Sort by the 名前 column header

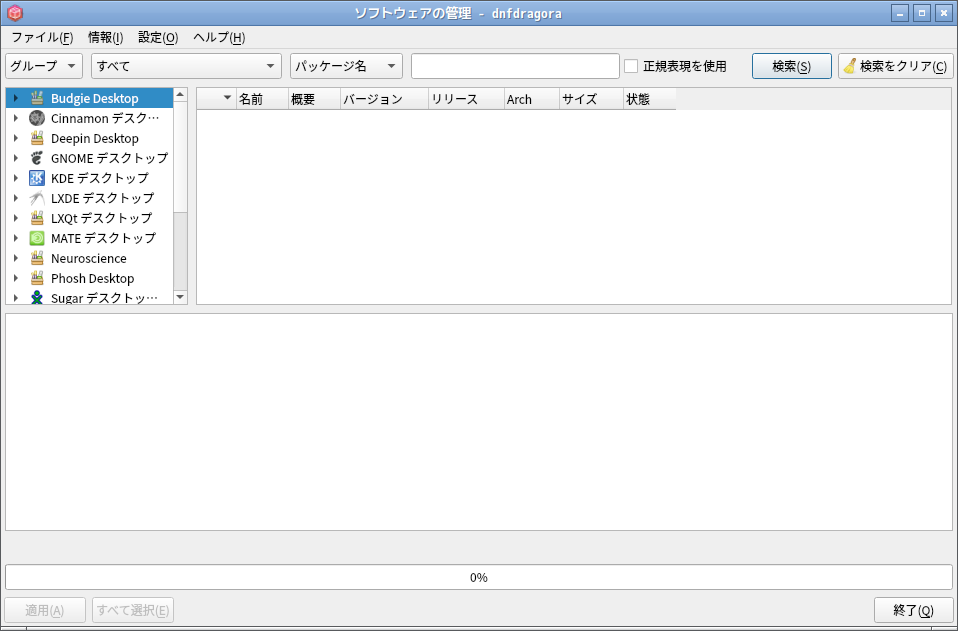[262, 99]
